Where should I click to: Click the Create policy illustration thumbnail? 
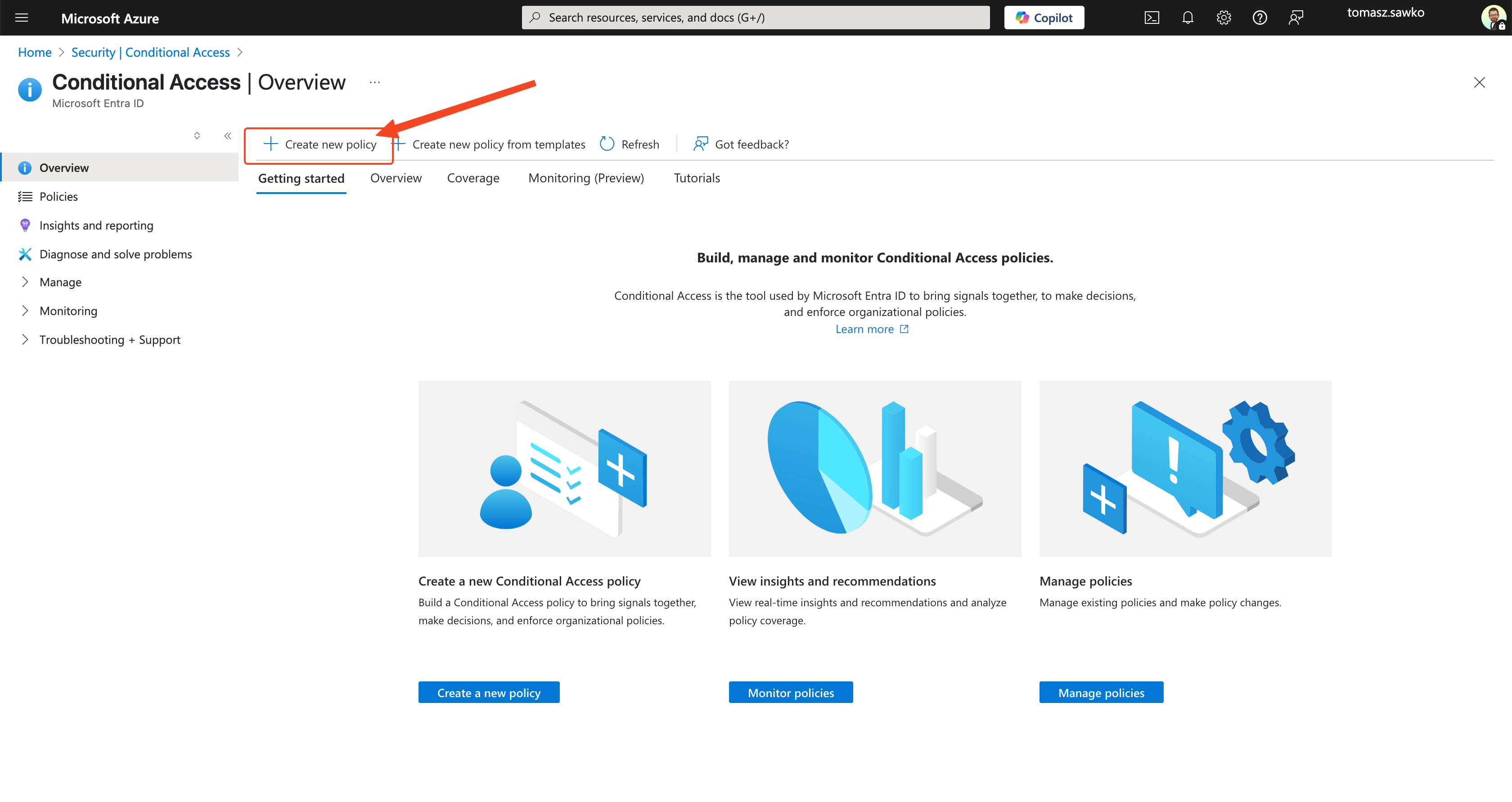tap(564, 469)
